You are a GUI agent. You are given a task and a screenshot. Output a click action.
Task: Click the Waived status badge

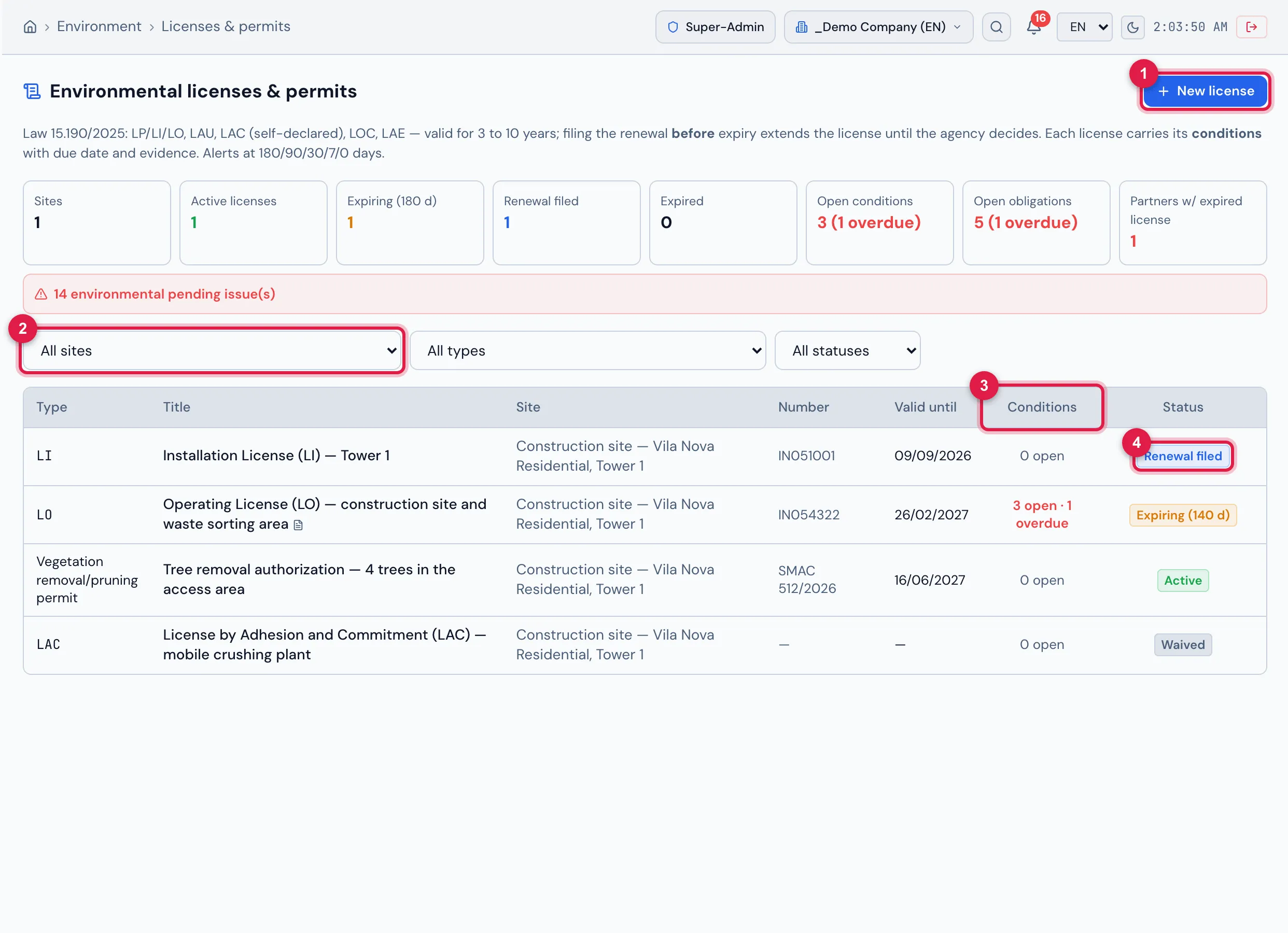pos(1182,645)
